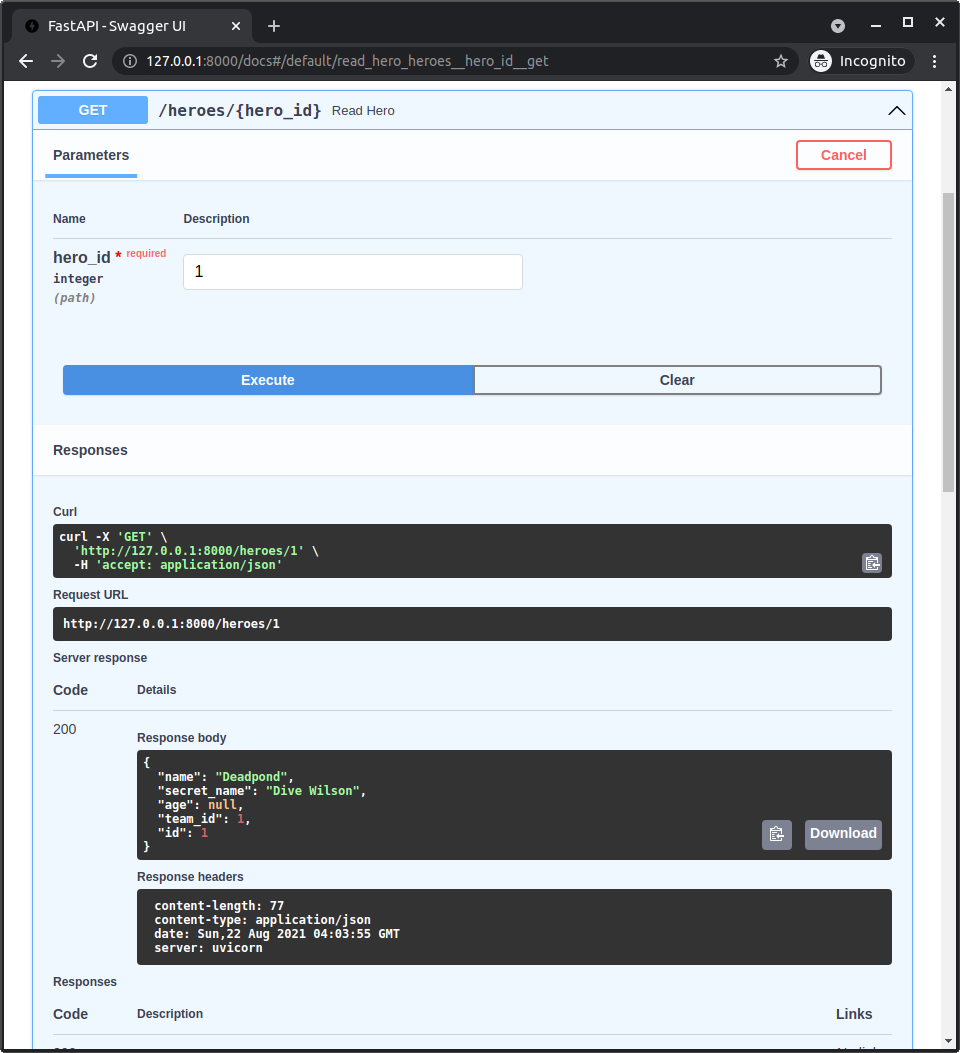The height and width of the screenshot is (1053, 960).
Task: Expand the GET operation chevron
Action: point(897,110)
